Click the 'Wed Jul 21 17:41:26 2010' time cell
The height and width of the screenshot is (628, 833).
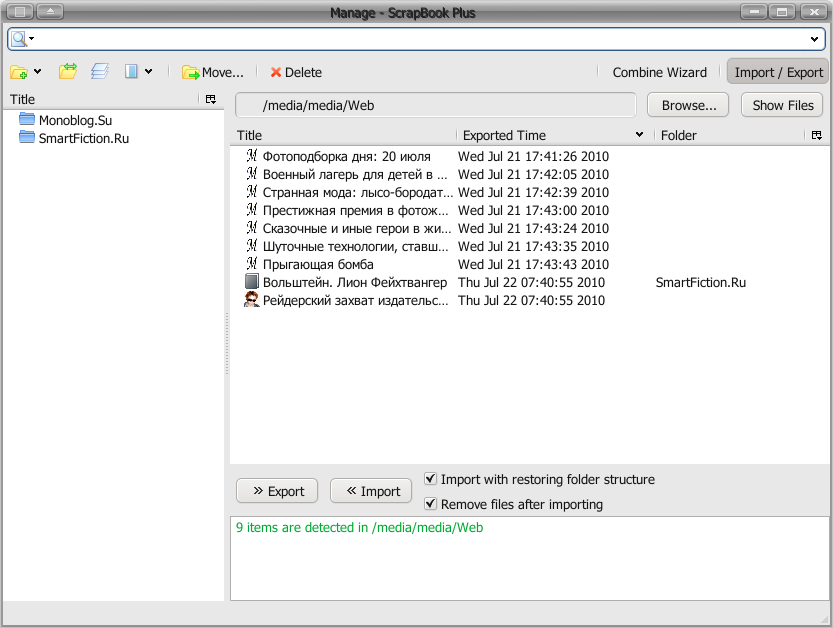pos(533,156)
